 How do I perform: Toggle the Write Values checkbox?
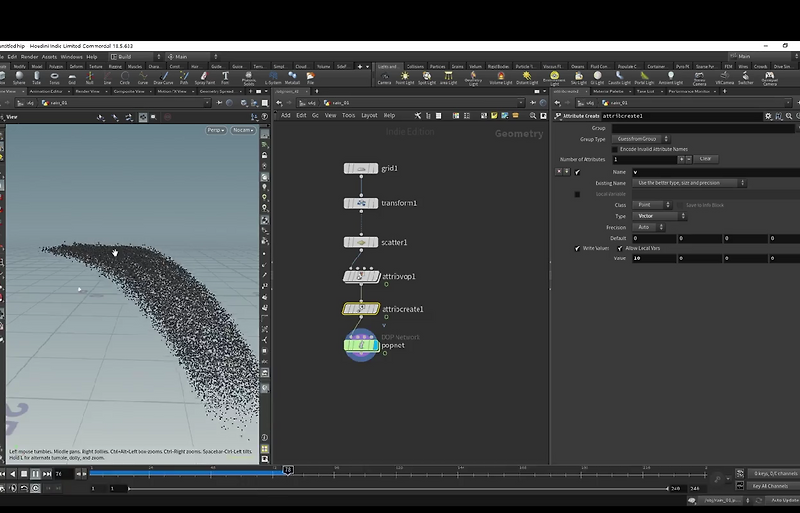coord(577,248)
